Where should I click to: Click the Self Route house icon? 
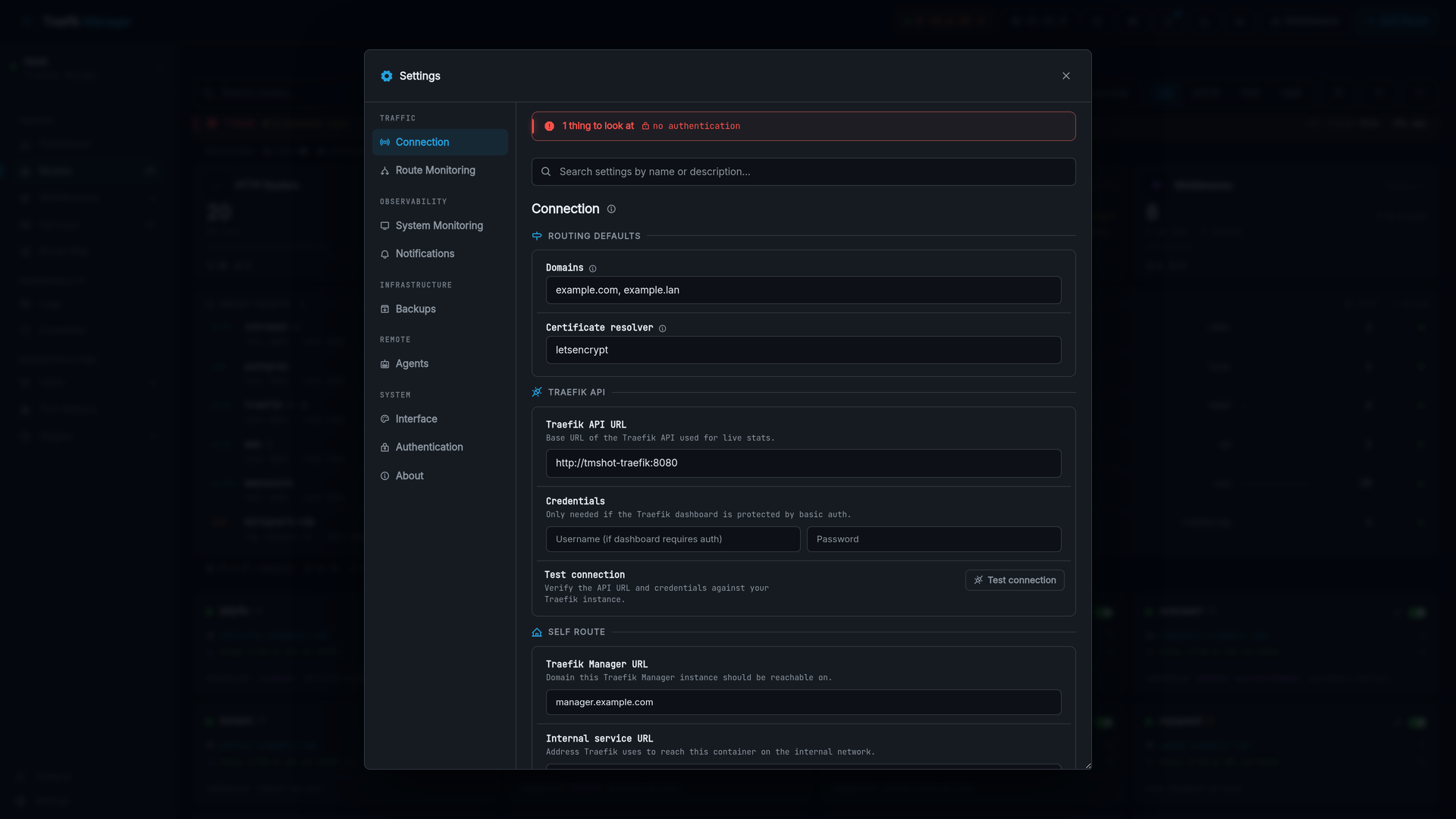coord(537,632)
